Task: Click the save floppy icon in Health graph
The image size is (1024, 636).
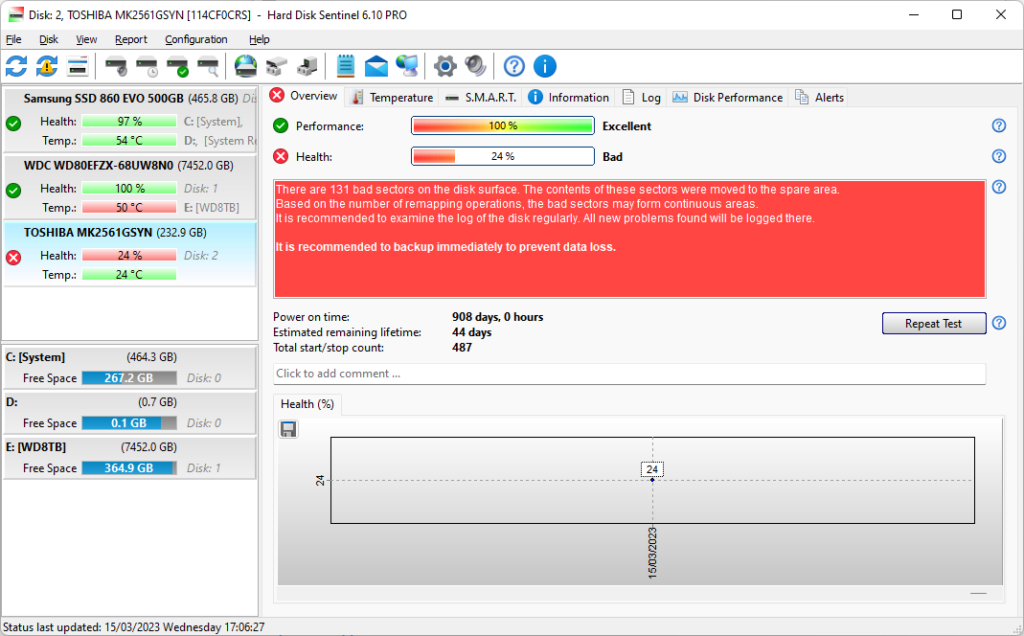Action: tap(288, 429)
